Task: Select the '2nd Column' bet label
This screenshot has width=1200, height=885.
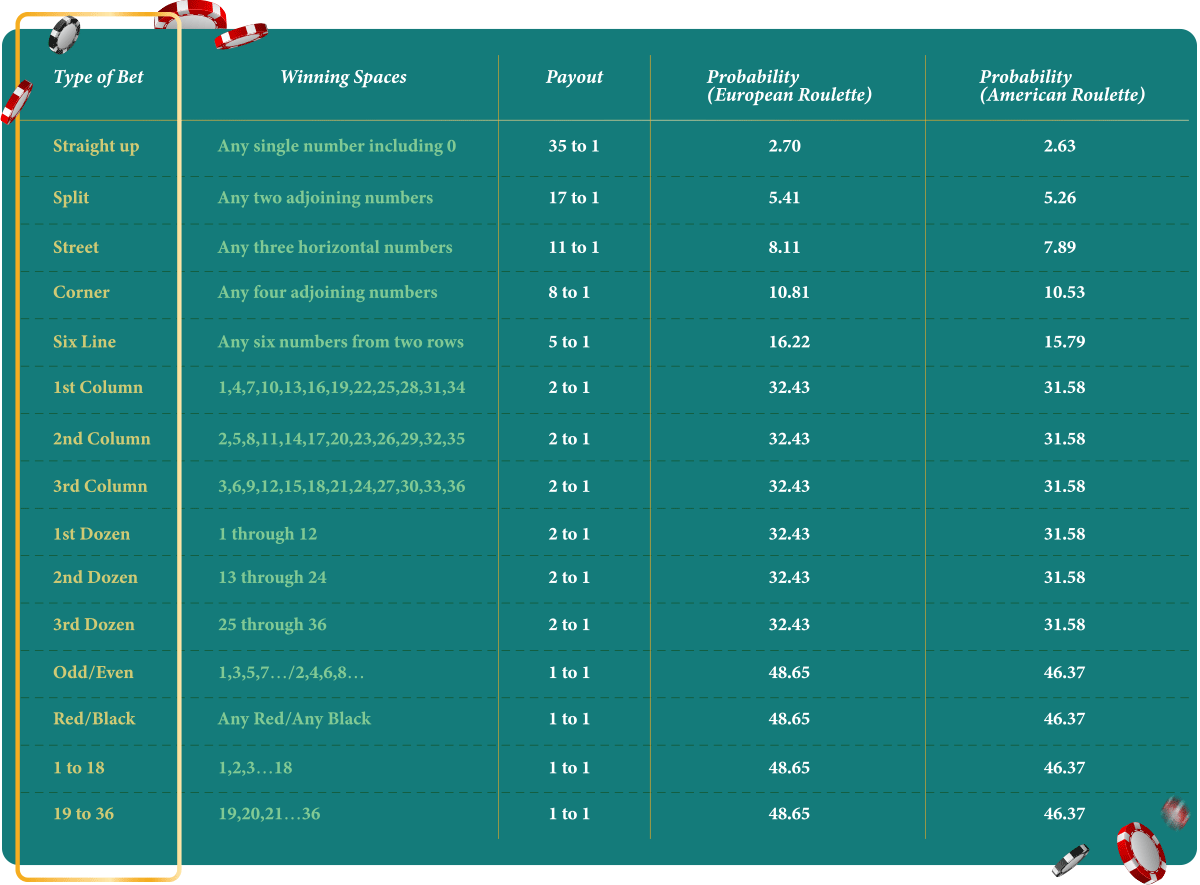Action: [102, 438]
